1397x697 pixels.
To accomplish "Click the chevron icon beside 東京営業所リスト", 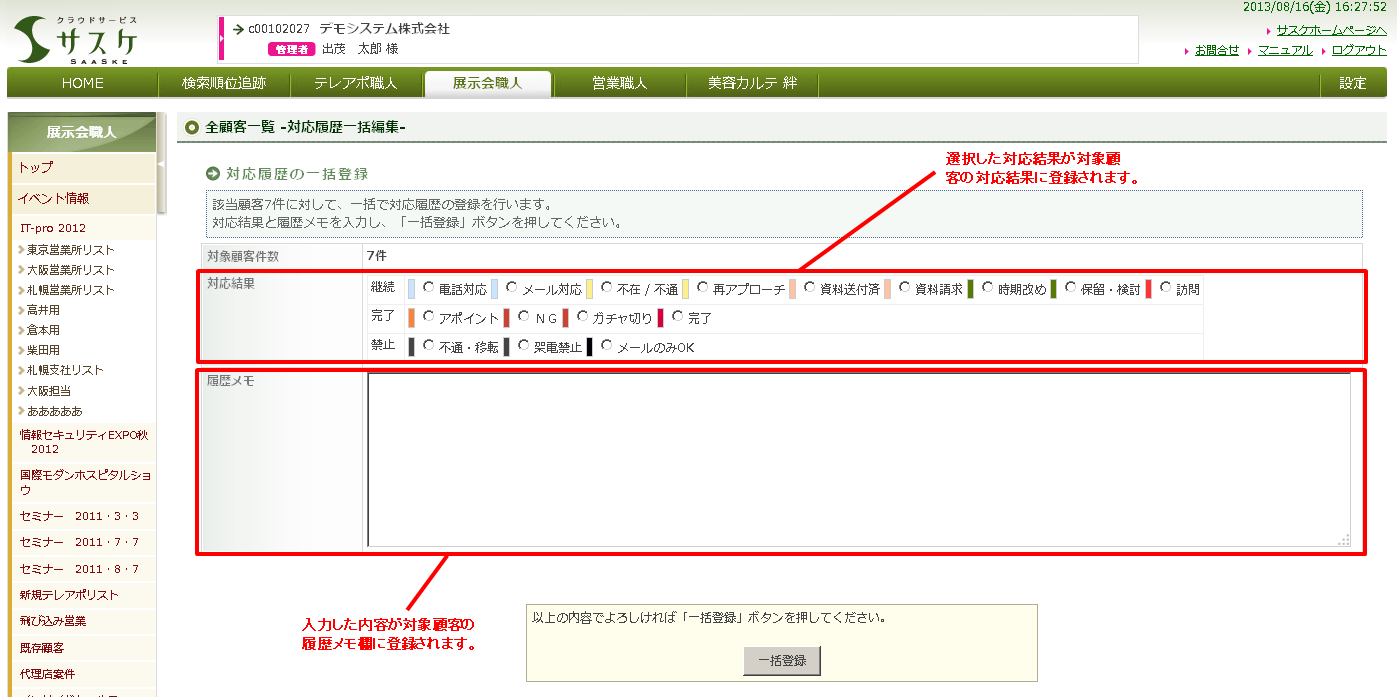I will [21, 250].
